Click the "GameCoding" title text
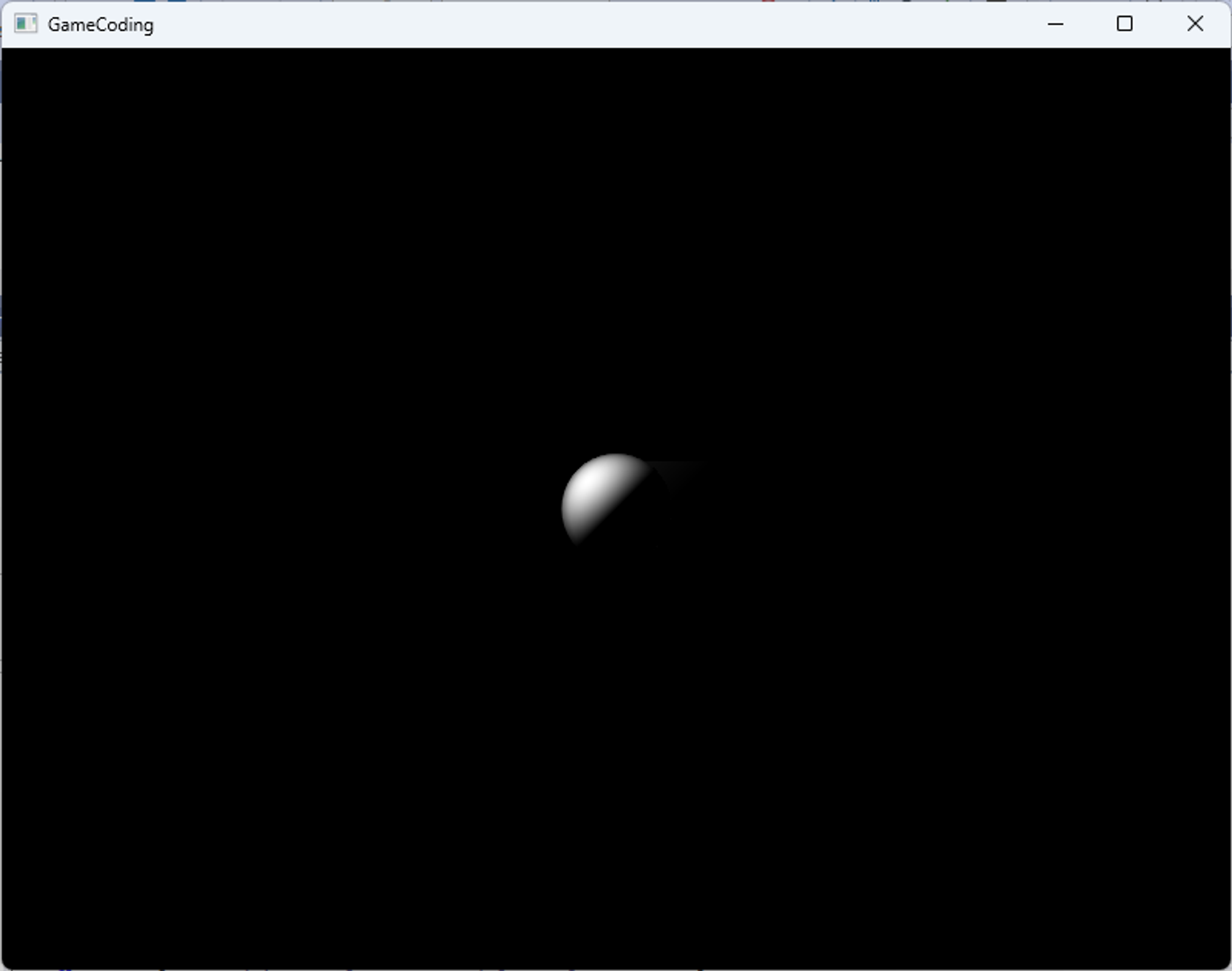 (x=100, y=25)
